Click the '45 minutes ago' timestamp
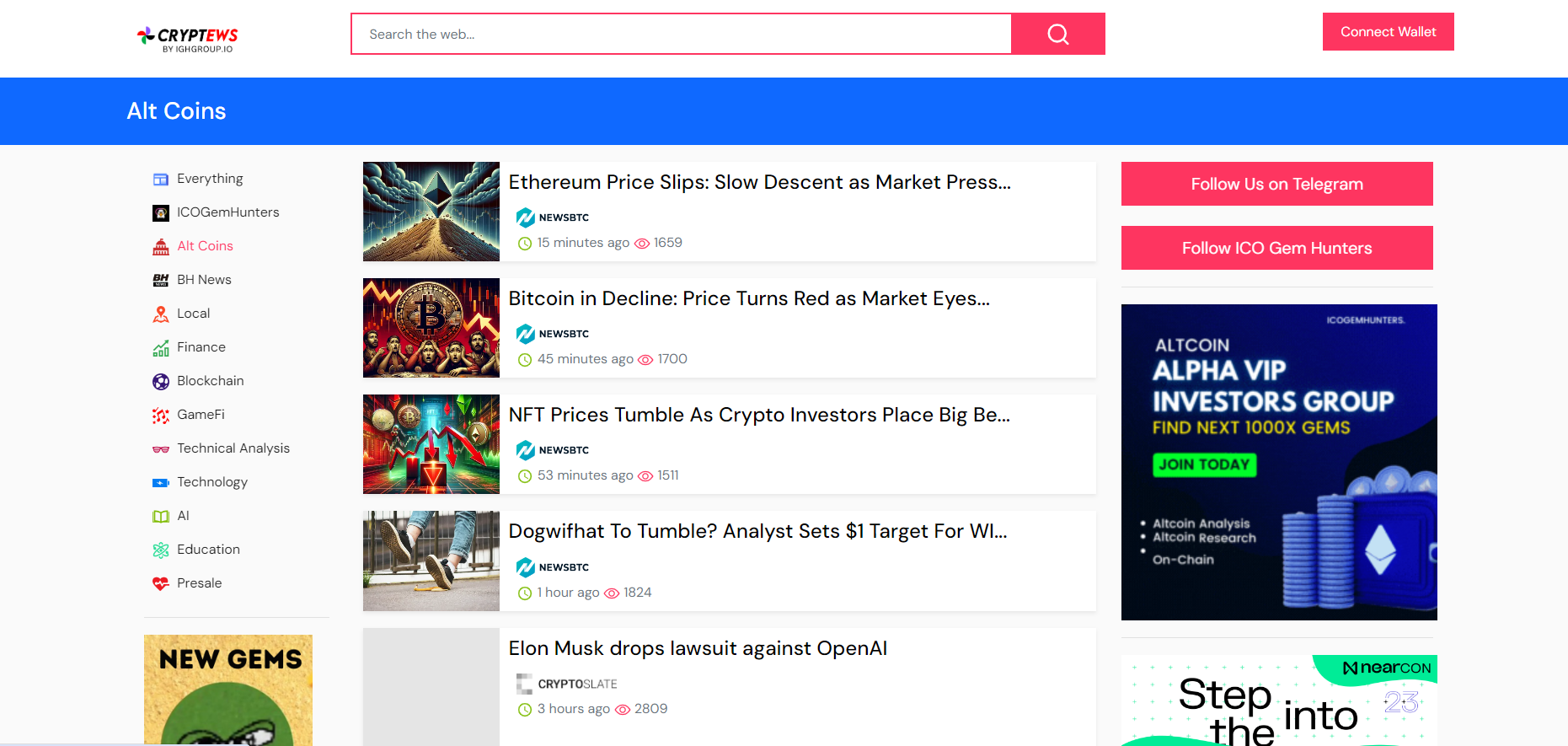 pos(586,359)
